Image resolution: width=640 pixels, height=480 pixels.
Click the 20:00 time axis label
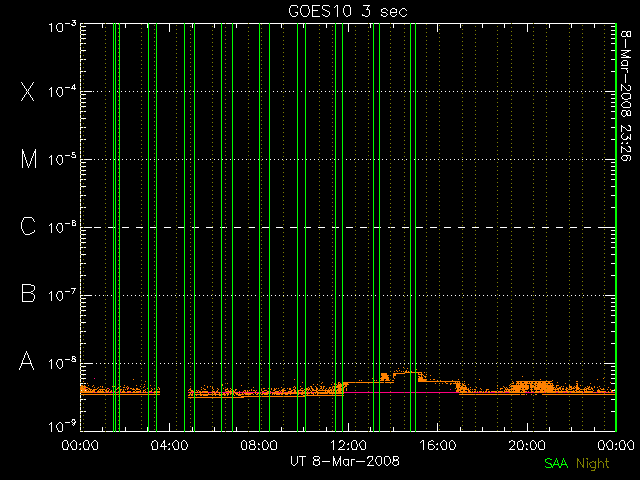[x=527, y=445]
